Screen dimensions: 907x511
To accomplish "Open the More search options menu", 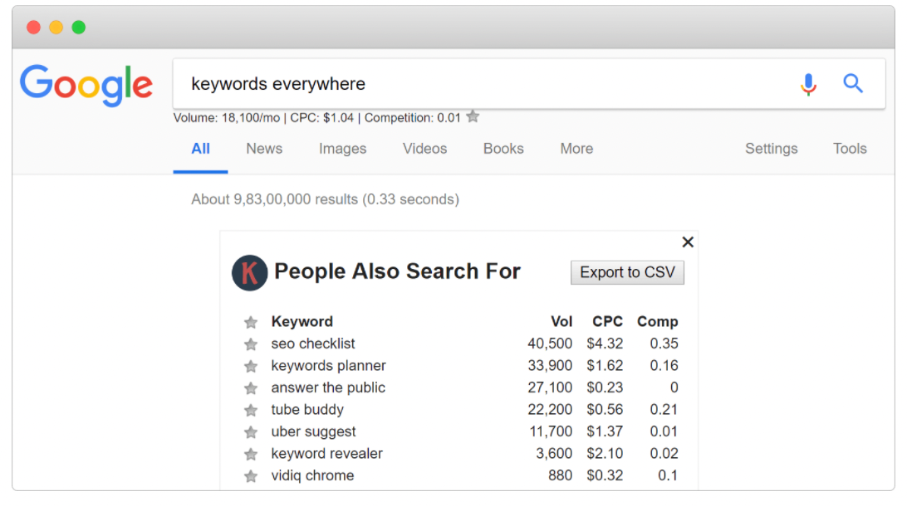I will pyautogui.click(x=576, y=149).
